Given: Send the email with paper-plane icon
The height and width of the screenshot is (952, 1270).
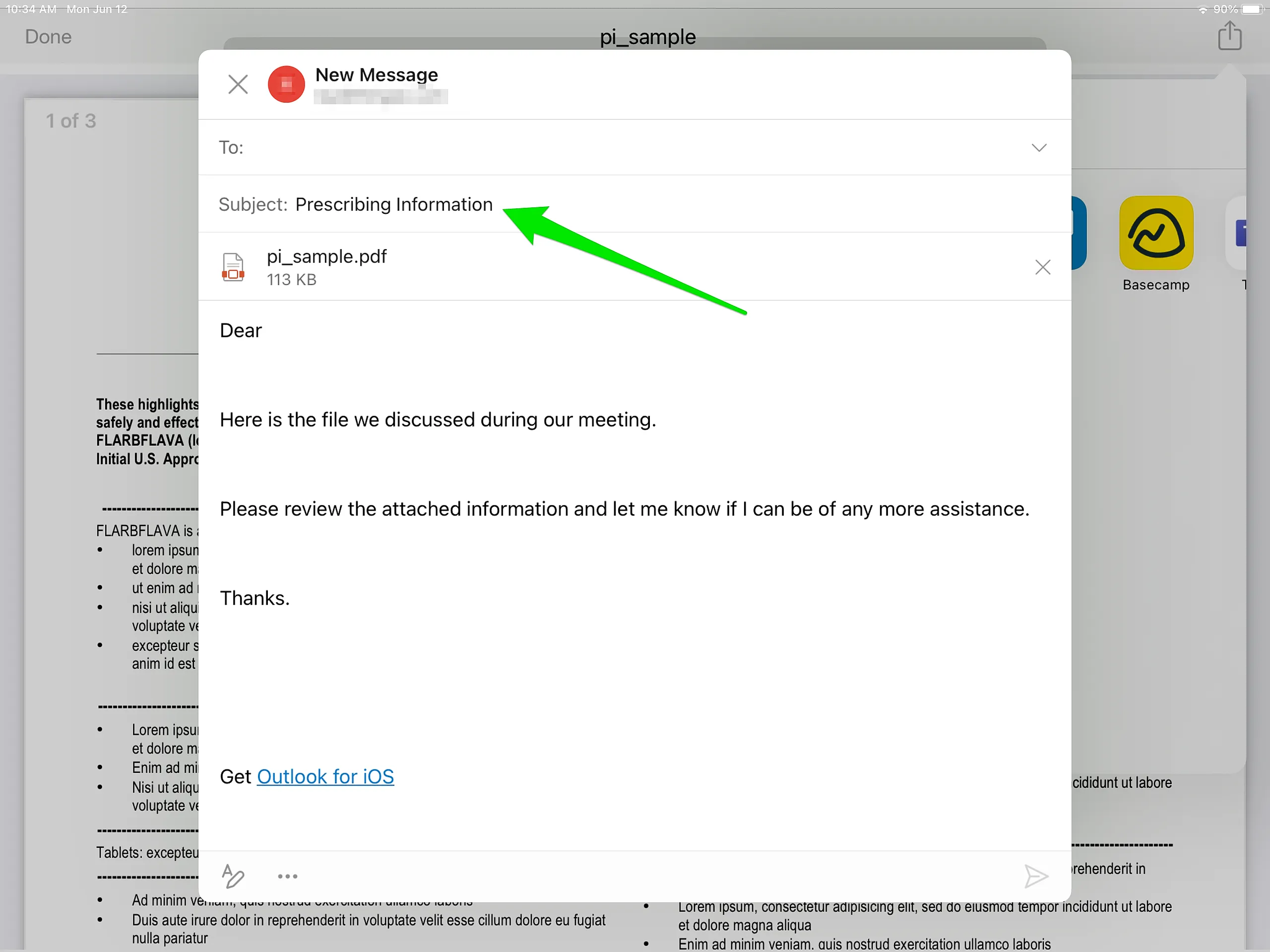Looking at the screenshot, I should coord(1036,876).
